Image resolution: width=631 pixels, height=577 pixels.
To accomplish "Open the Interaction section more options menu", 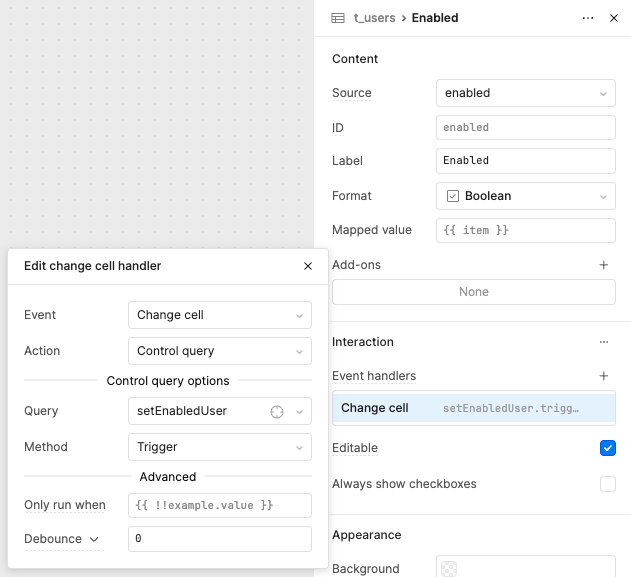I will coord(604,342).
